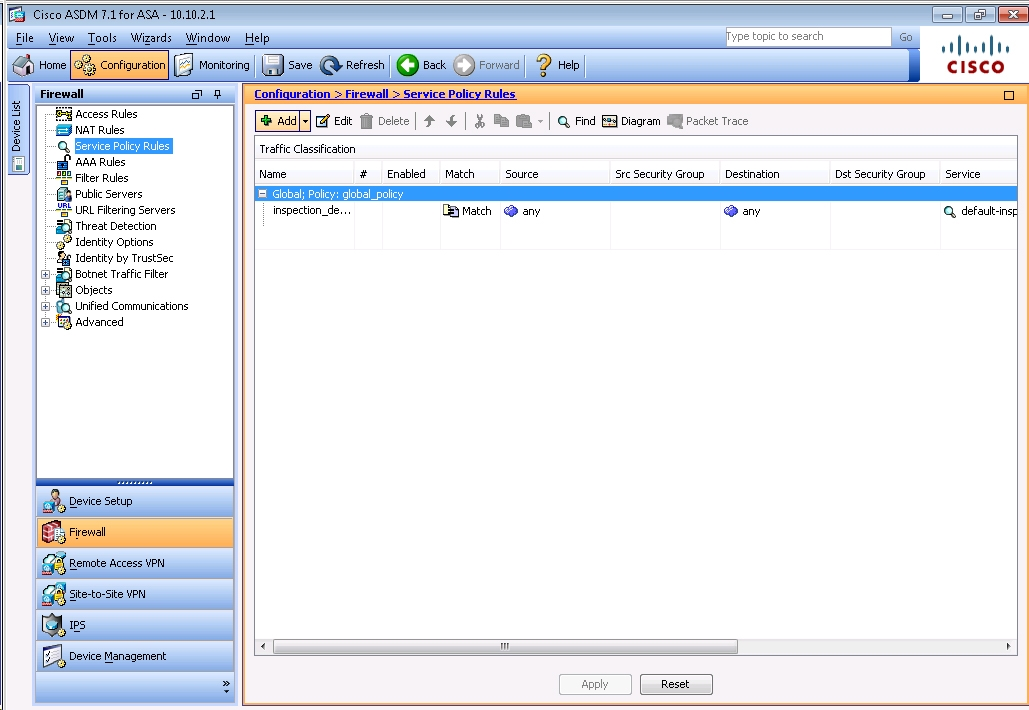Screen dimensions: 1029x710
Task: Expand the Advanced tree node
Action: pos(45,322)
